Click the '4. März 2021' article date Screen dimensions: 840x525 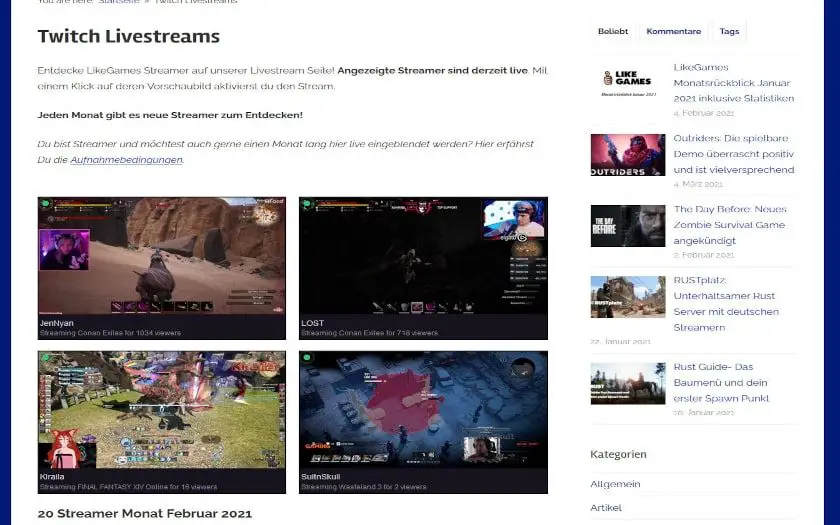698,184
